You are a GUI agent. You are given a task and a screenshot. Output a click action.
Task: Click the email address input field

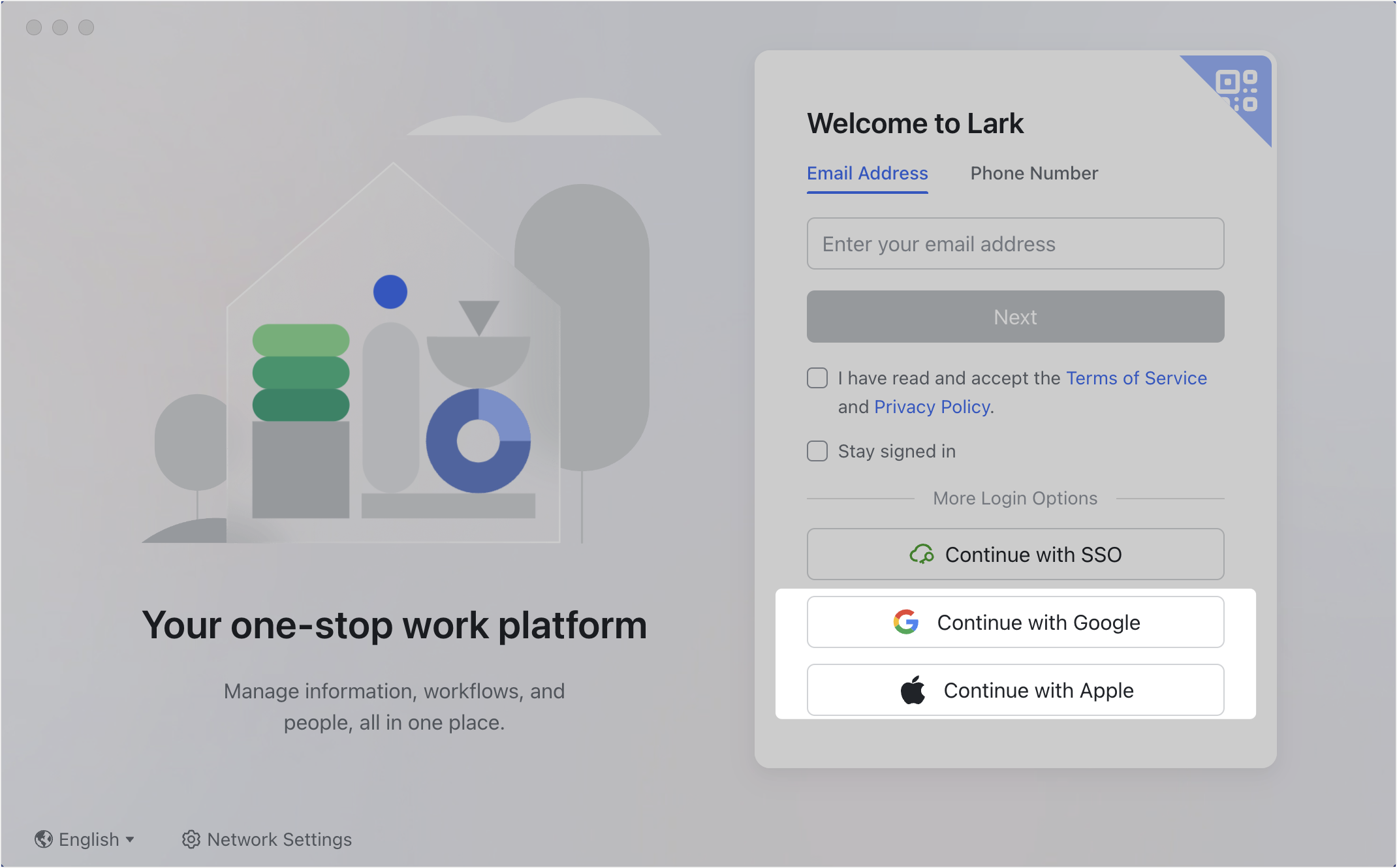tap(1015, 243)
